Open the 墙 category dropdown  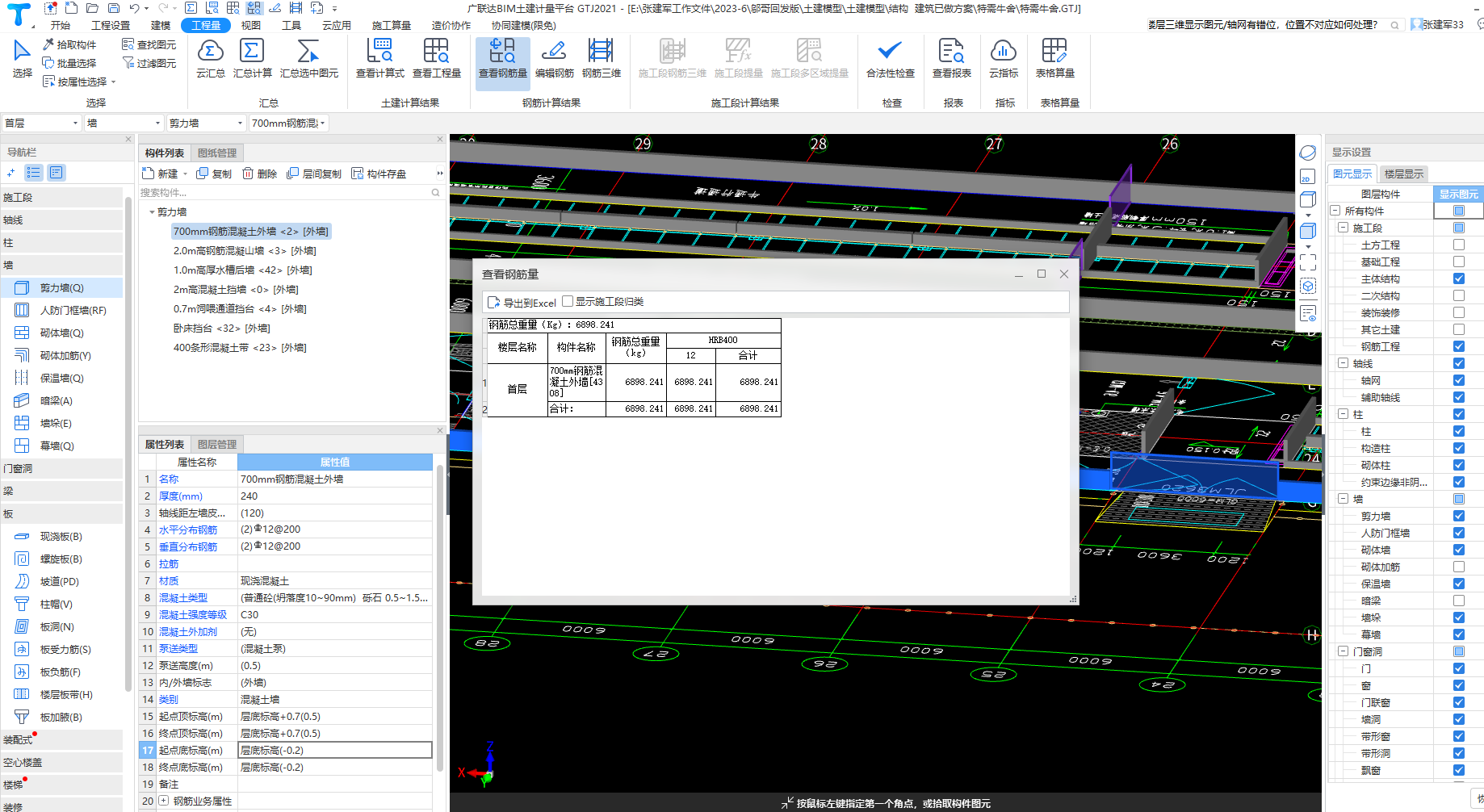124,123
